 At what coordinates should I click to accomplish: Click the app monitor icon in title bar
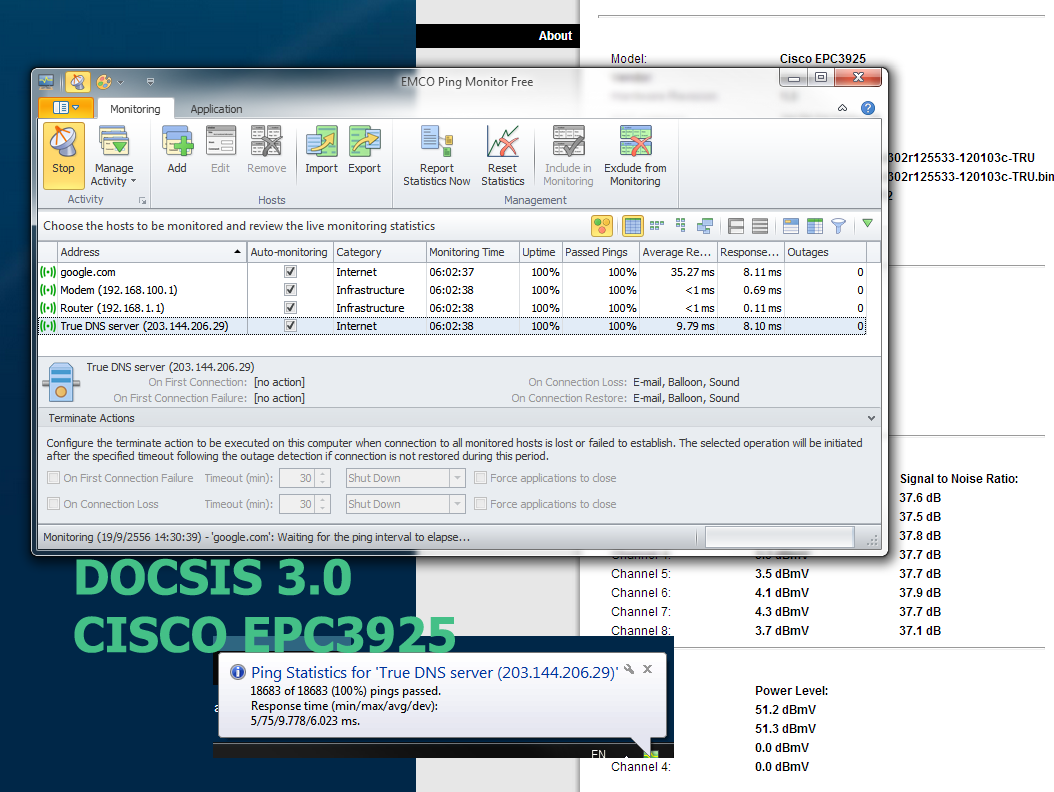(46, 82)
